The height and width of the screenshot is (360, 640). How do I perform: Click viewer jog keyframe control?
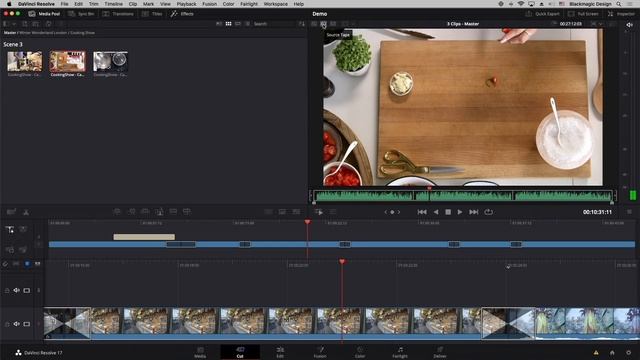point(392,212)
